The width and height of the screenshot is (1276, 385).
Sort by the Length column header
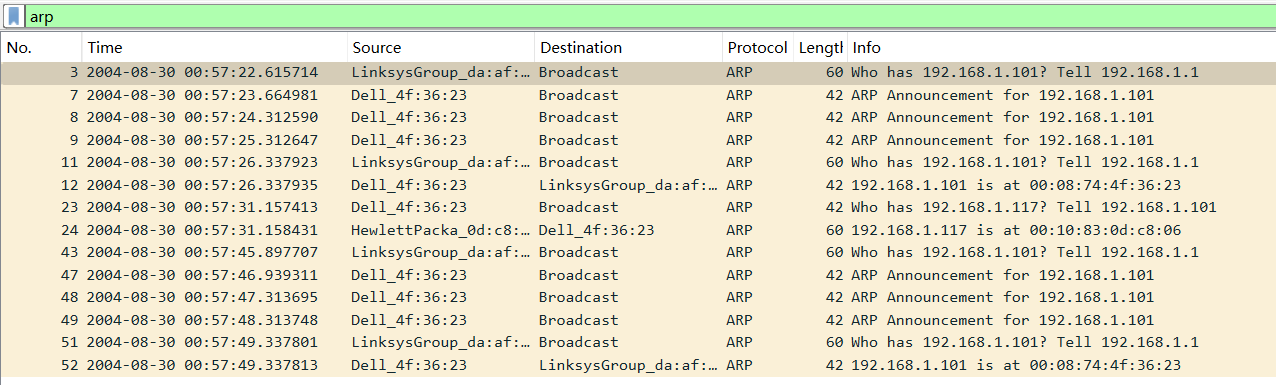pyautogui.click(x=820, y=47)
